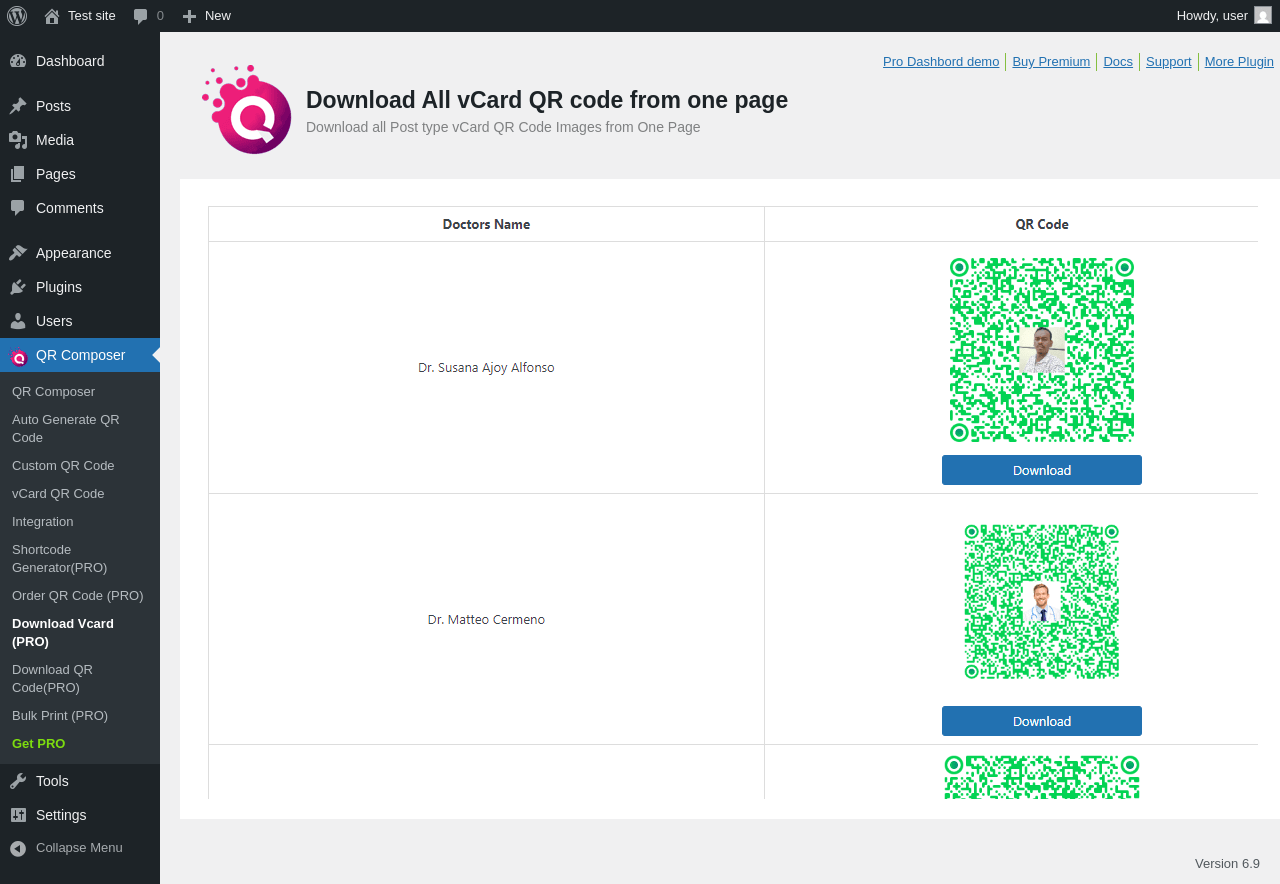The image size is (1280, 884).
Task: Select the Posts pin icon
Action: tap(18, 106)
